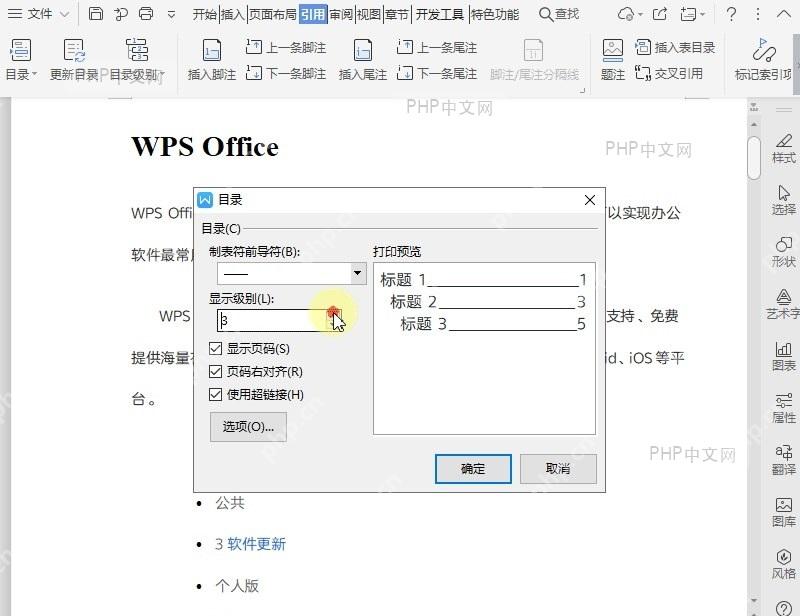Click the Save icon in the quick toolbar
The height and width of the screenshot is (616, 800).
pos(95,14)
